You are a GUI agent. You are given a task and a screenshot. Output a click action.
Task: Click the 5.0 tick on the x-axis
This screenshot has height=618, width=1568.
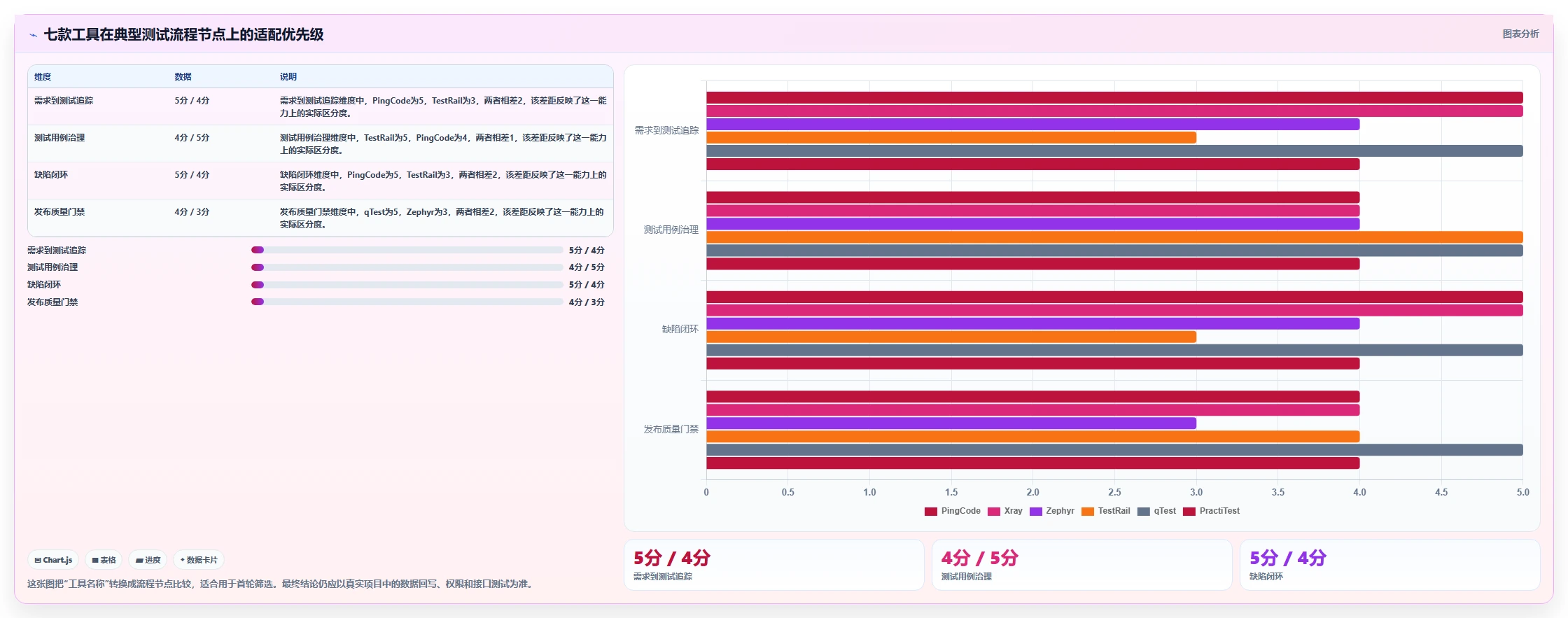pos(1522,492)
